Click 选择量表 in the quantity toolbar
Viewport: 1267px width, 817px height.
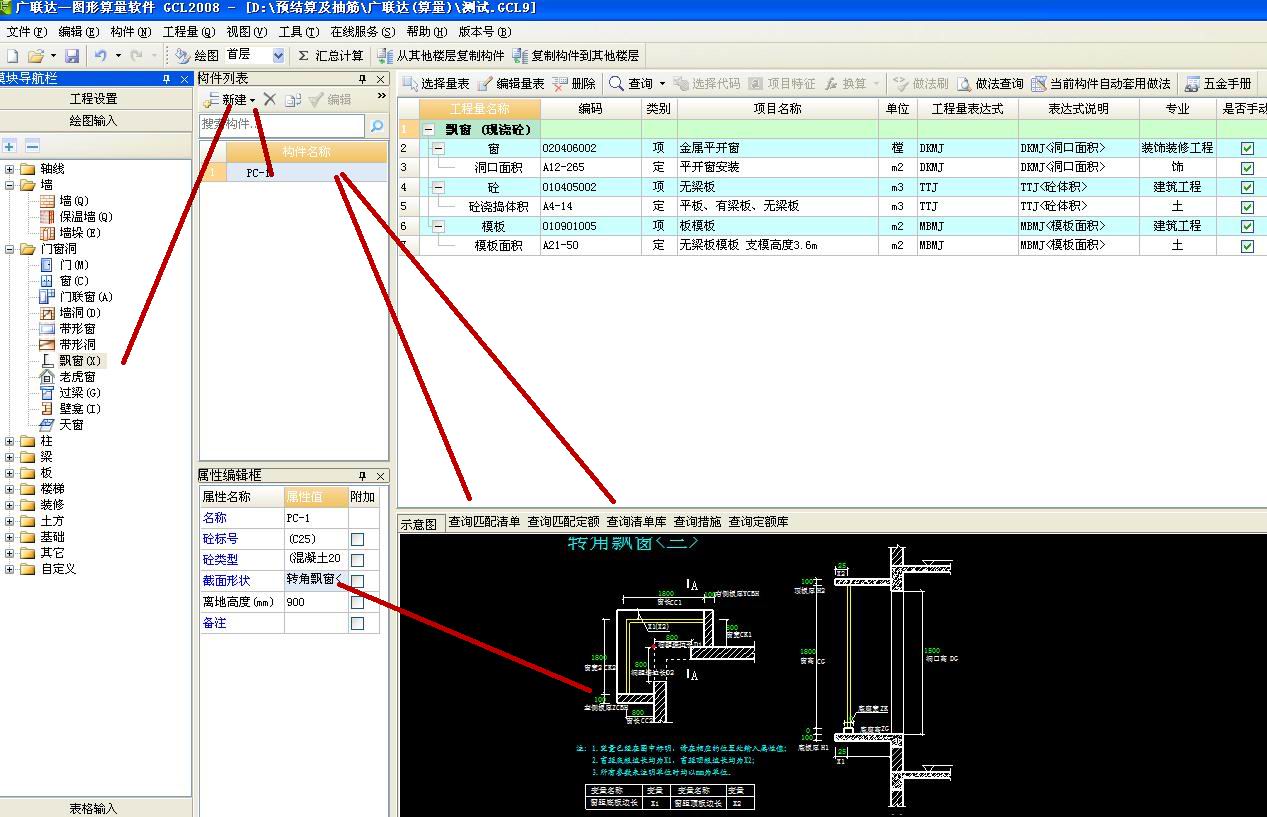pos(436,84)
